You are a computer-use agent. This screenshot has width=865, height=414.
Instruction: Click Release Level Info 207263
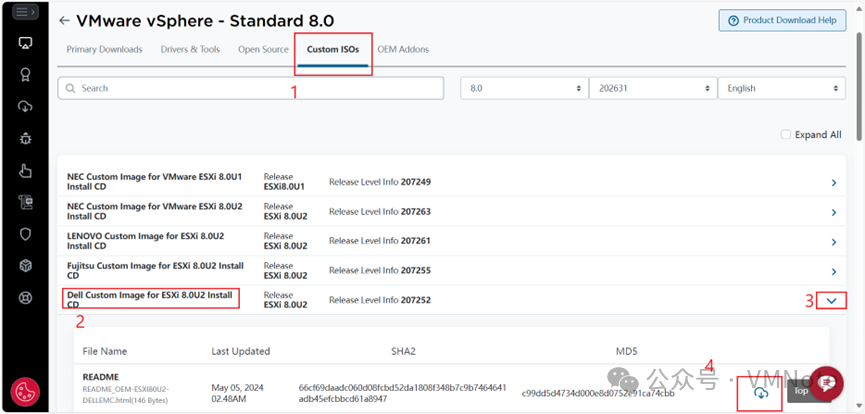tap(380, 211)
